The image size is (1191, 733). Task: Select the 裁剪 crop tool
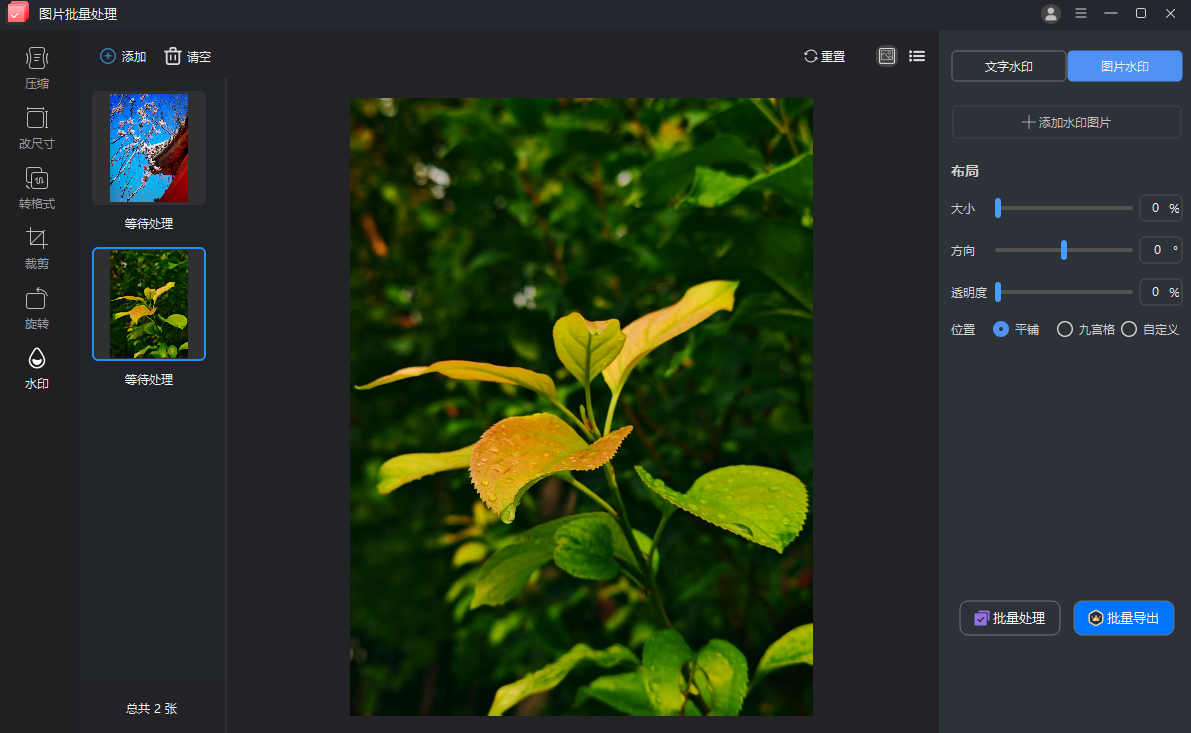37,248
